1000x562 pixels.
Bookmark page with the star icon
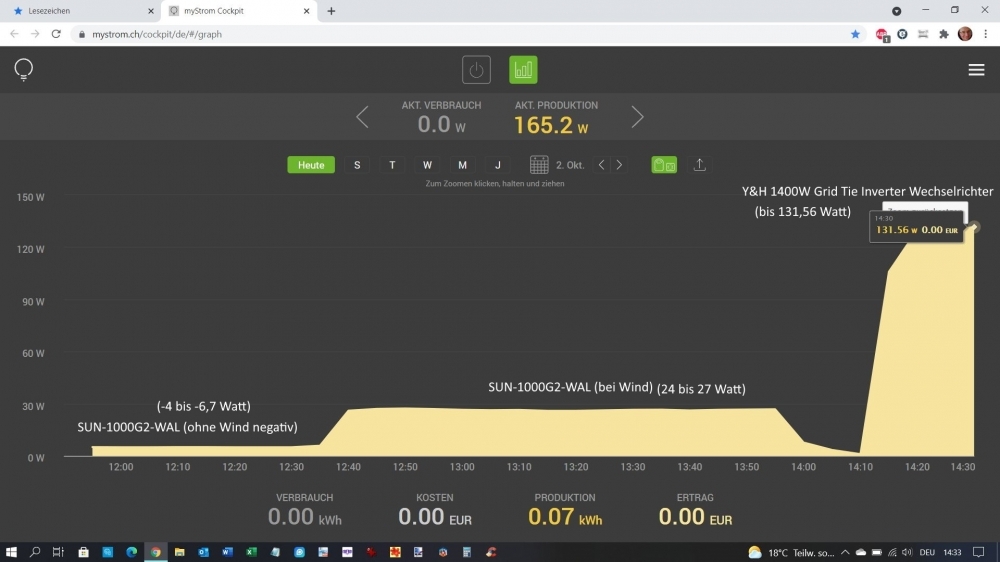click(x=855, y=34)
